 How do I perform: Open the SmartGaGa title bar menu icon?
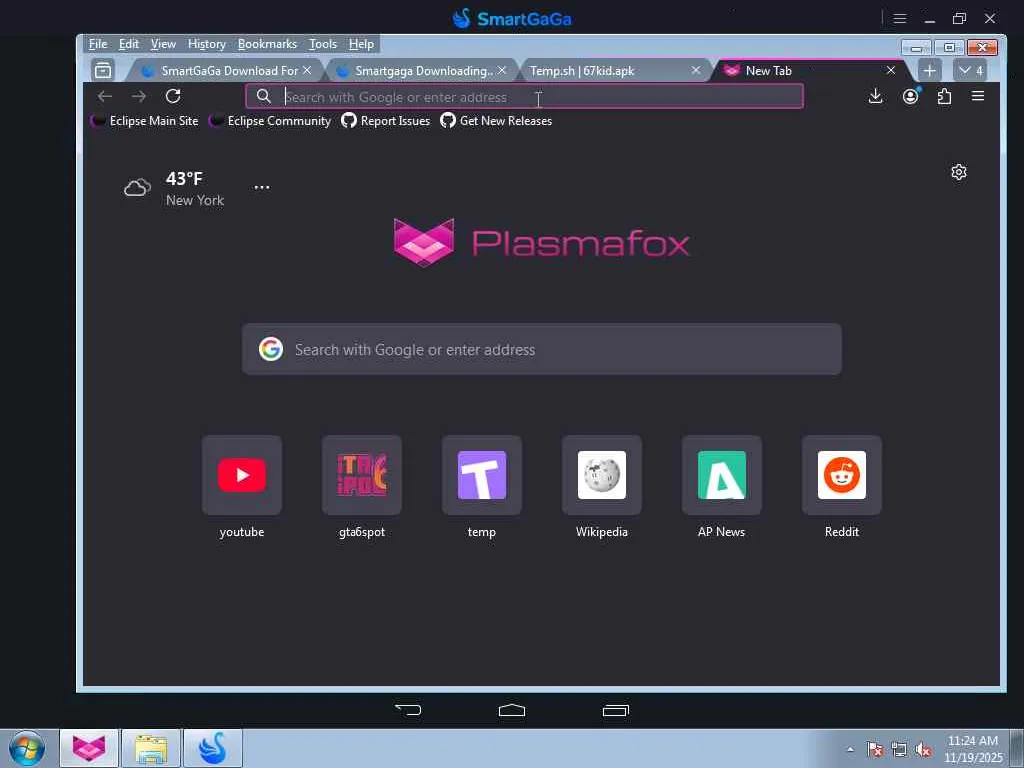[900, 19]
